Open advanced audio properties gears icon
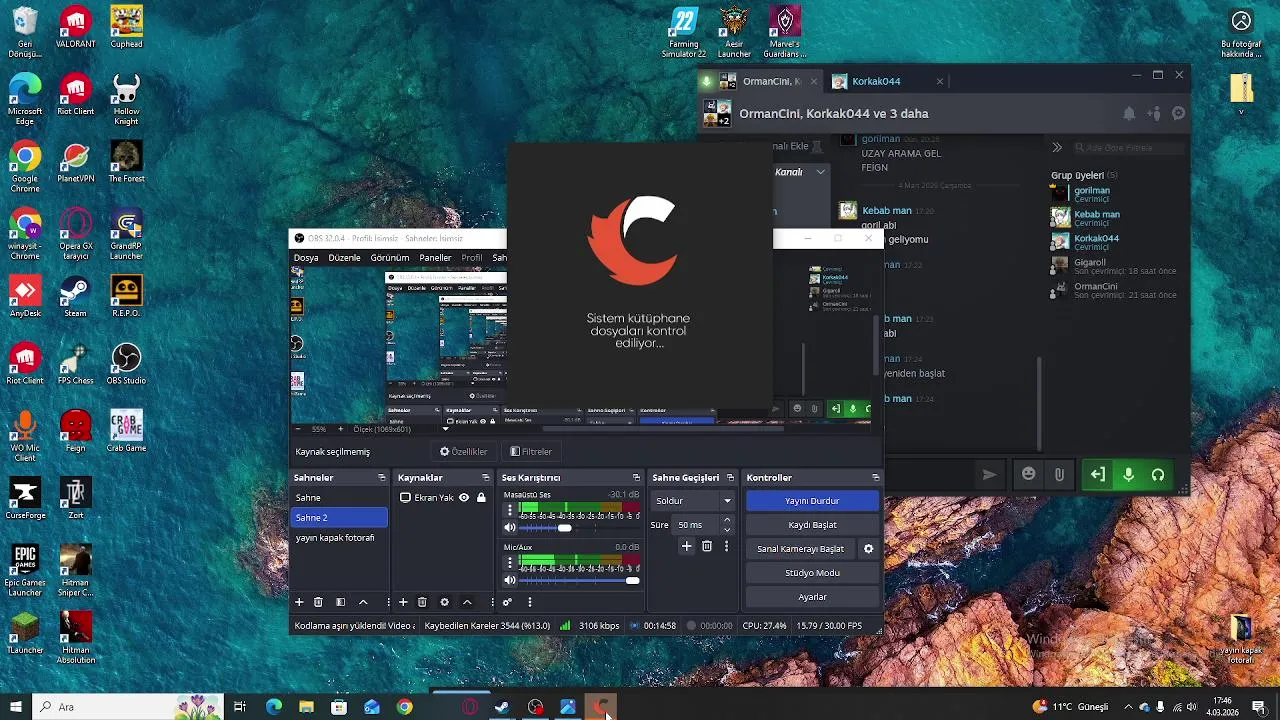Image resolution: width=1280 pixels, height=720 pixels. pyautogui.click(x=507, y=602)
